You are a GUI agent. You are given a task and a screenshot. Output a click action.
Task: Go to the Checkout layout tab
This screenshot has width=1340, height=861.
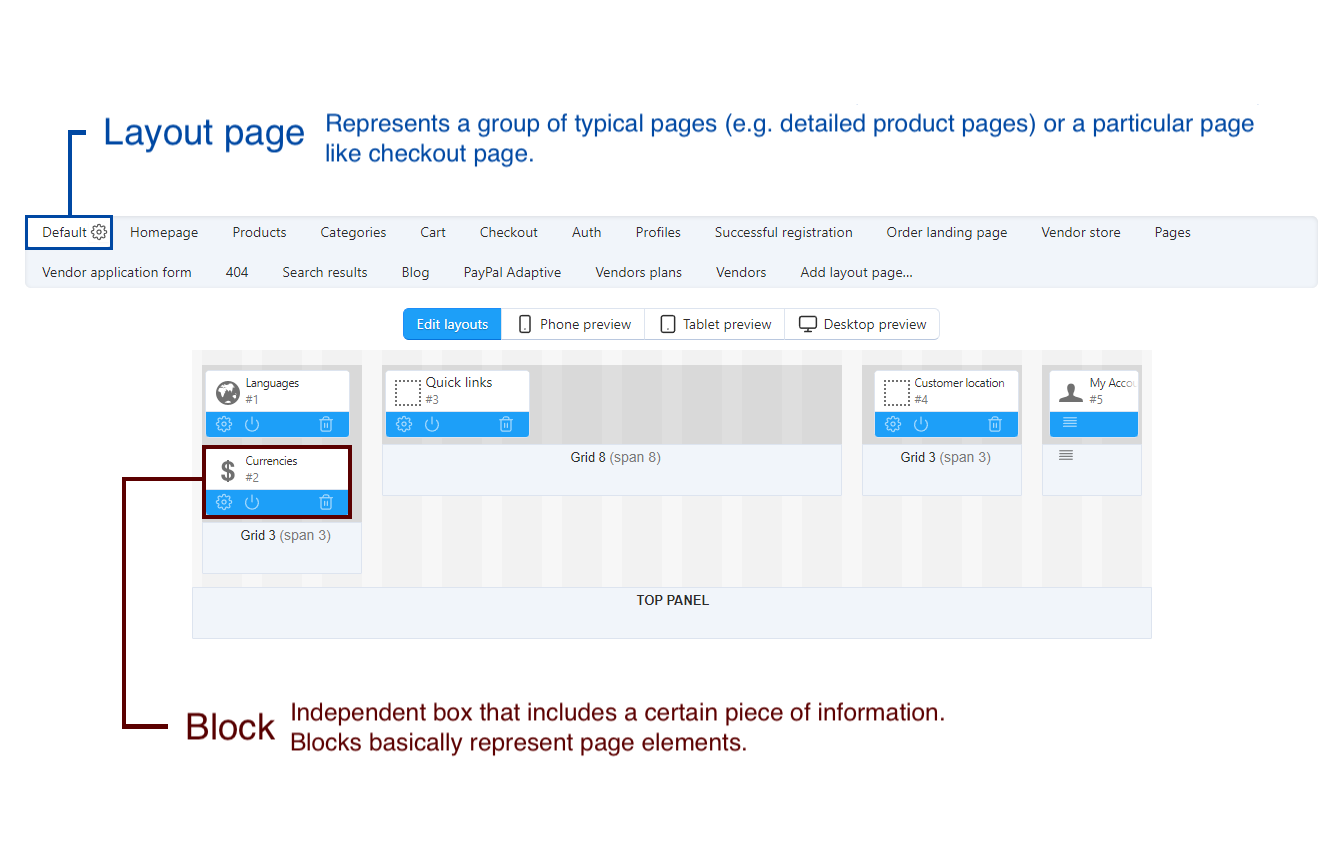click(509, 232)
